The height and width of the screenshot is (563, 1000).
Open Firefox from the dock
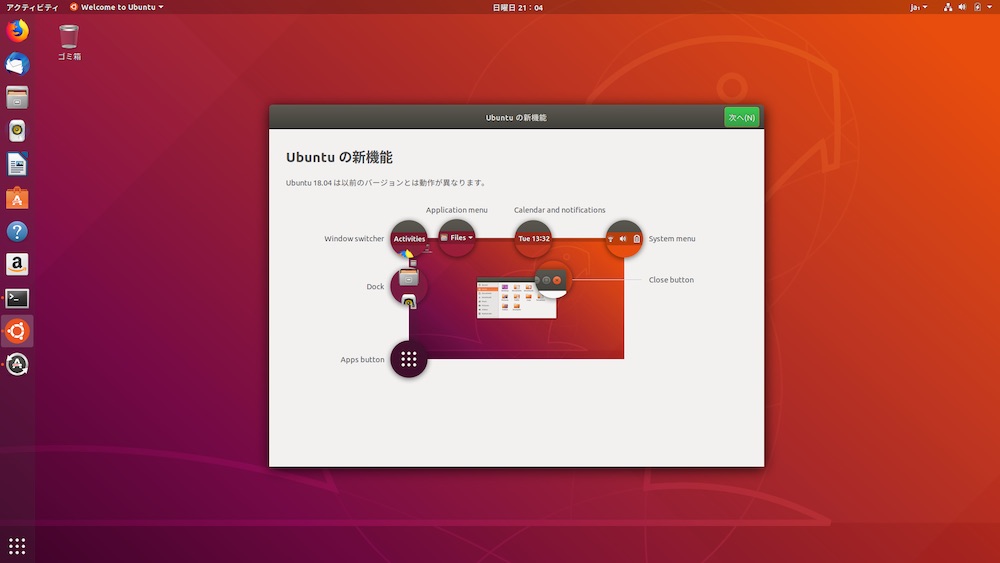click(17, 31)
